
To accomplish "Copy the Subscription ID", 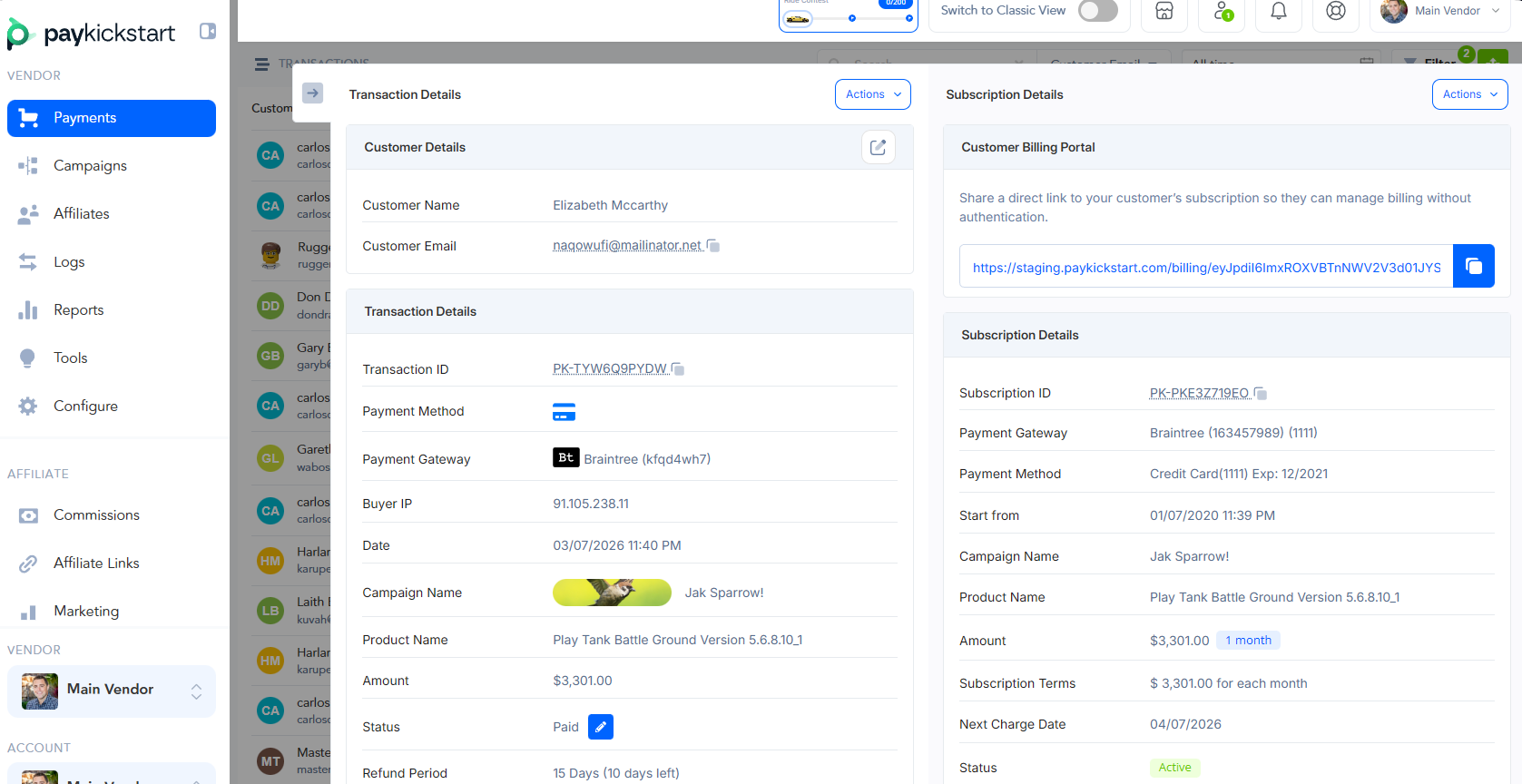I will (x=1261, y=394).
